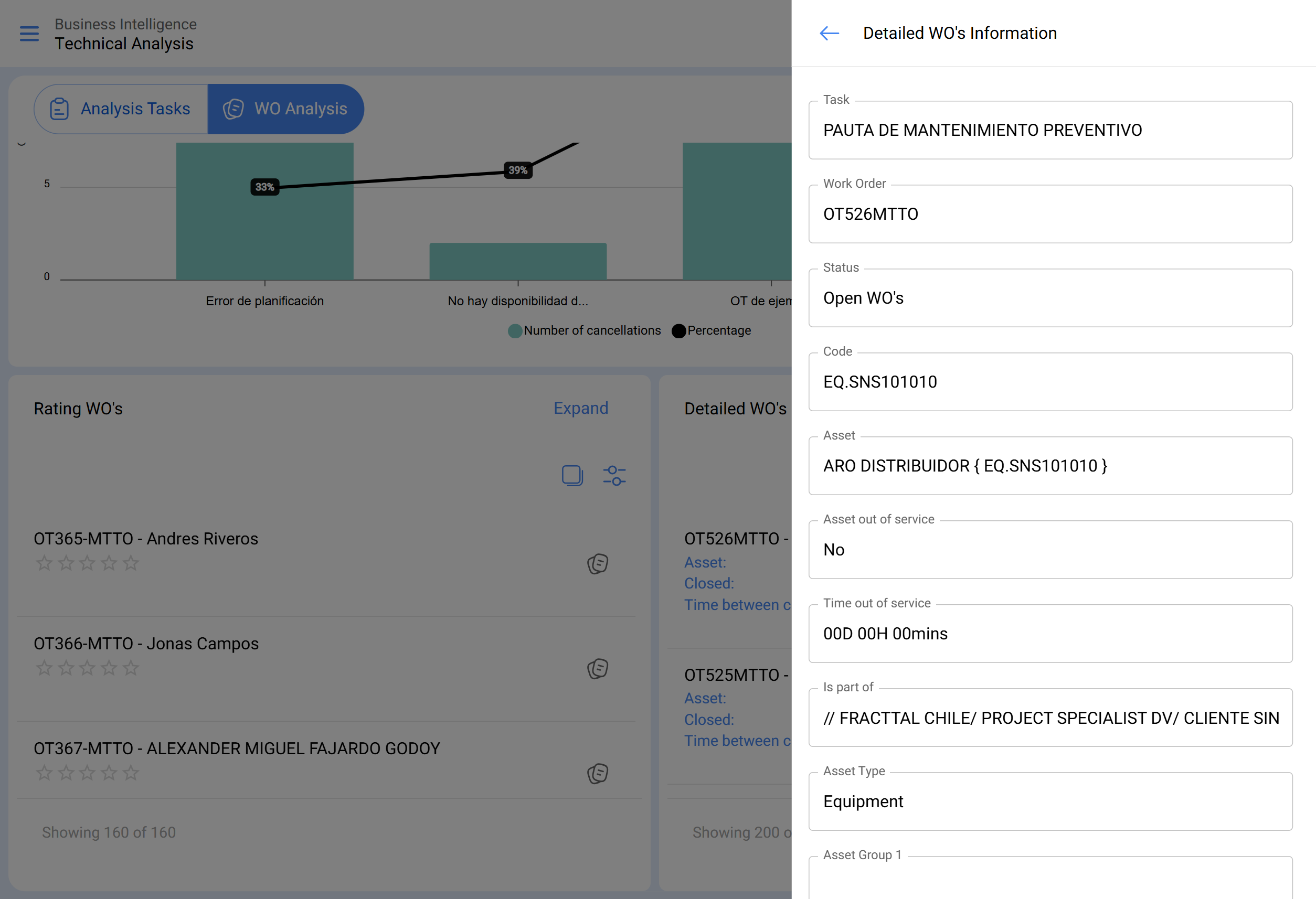Set first star for OT365-MTTO rating
Viewport: 1316px width, 899px height.
[44, 563]
